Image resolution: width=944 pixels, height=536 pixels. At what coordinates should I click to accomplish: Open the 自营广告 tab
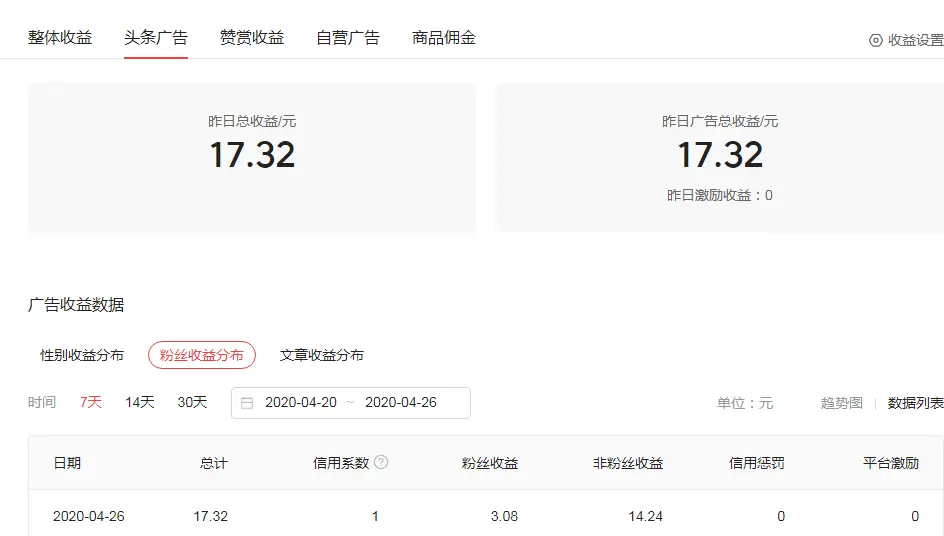348,38
